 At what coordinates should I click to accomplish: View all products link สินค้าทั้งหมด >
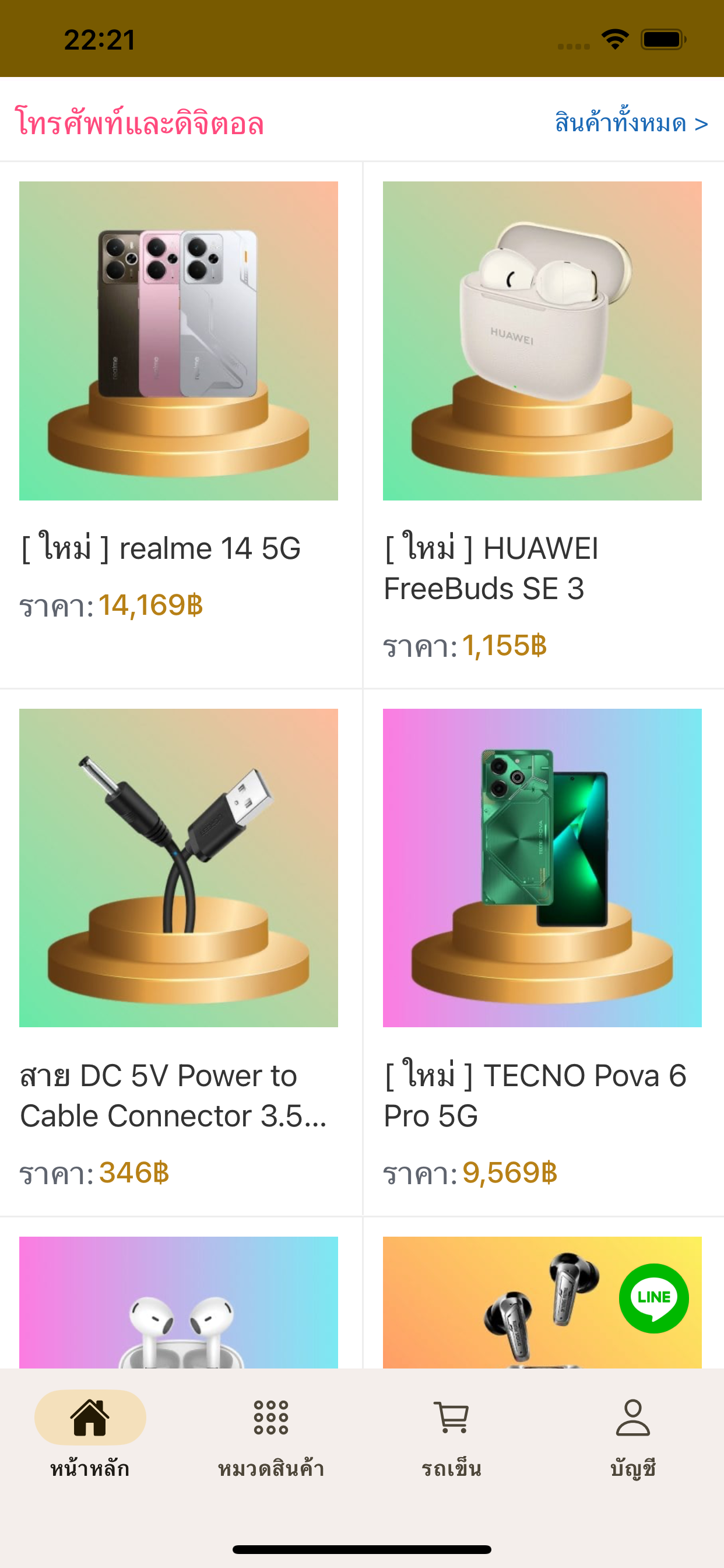pyautogui.click(x=631, y=124)
